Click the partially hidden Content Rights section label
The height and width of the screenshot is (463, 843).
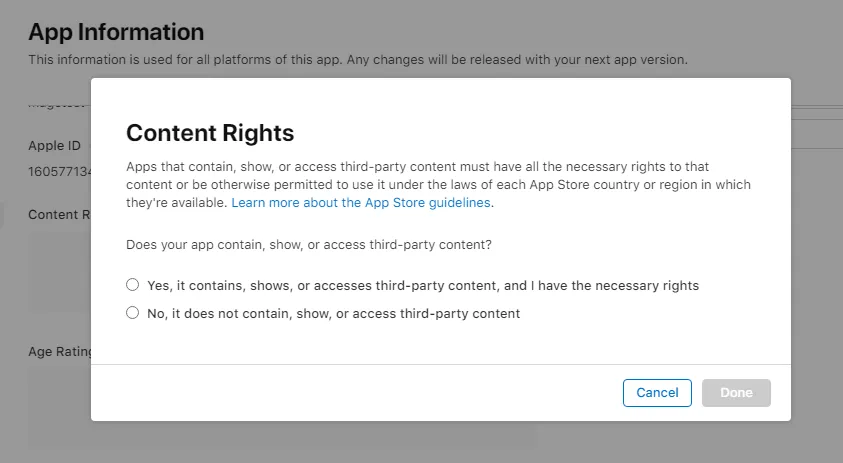click(59, 215)
